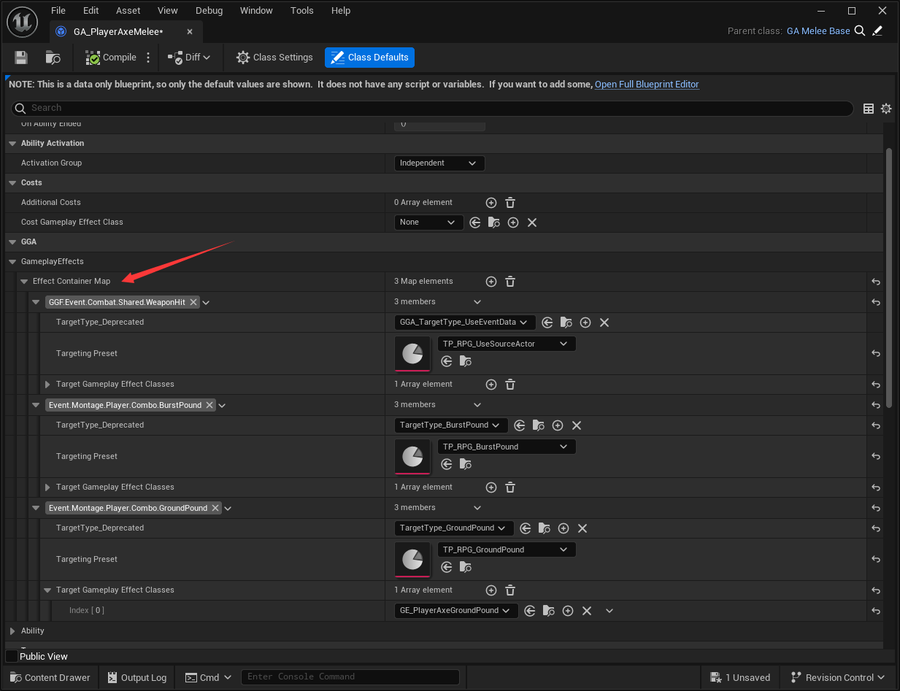
Task: Collapse the Effect Container Map row
Action: pyautogui.click(x=24, y=282)
